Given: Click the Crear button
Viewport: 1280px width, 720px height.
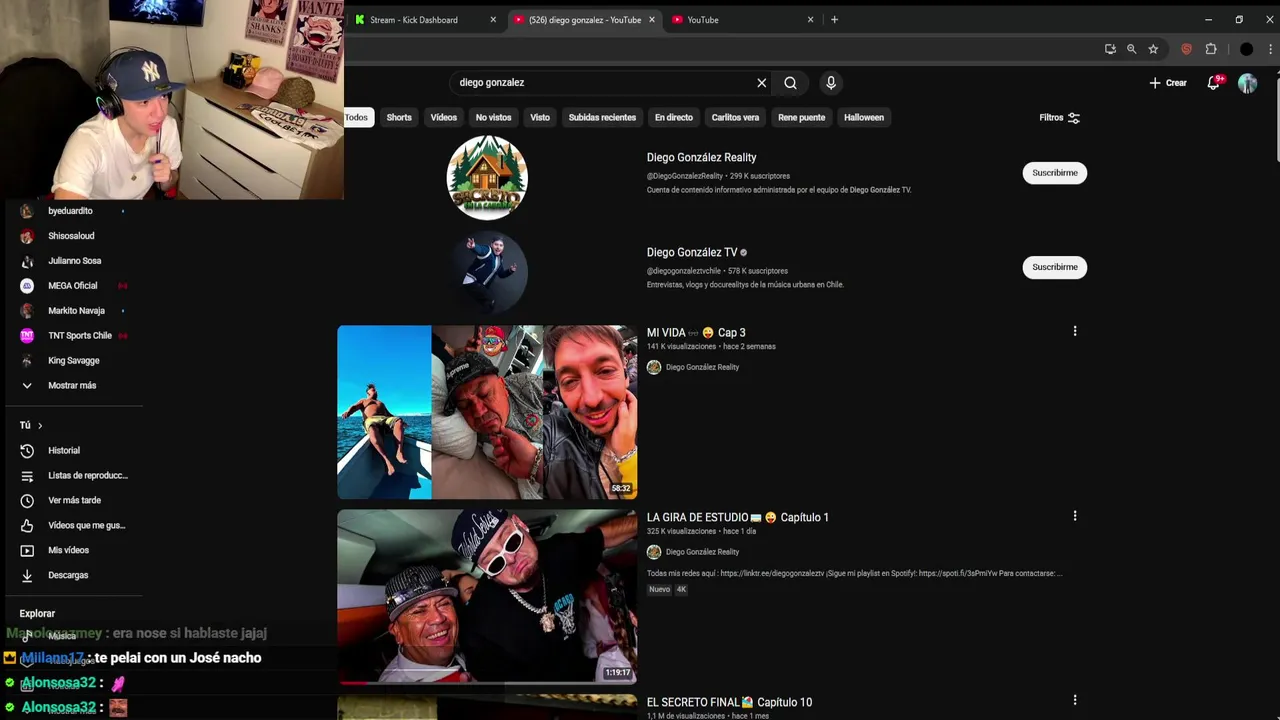Looking at the screenshot, I should (x=1168, y=83).
